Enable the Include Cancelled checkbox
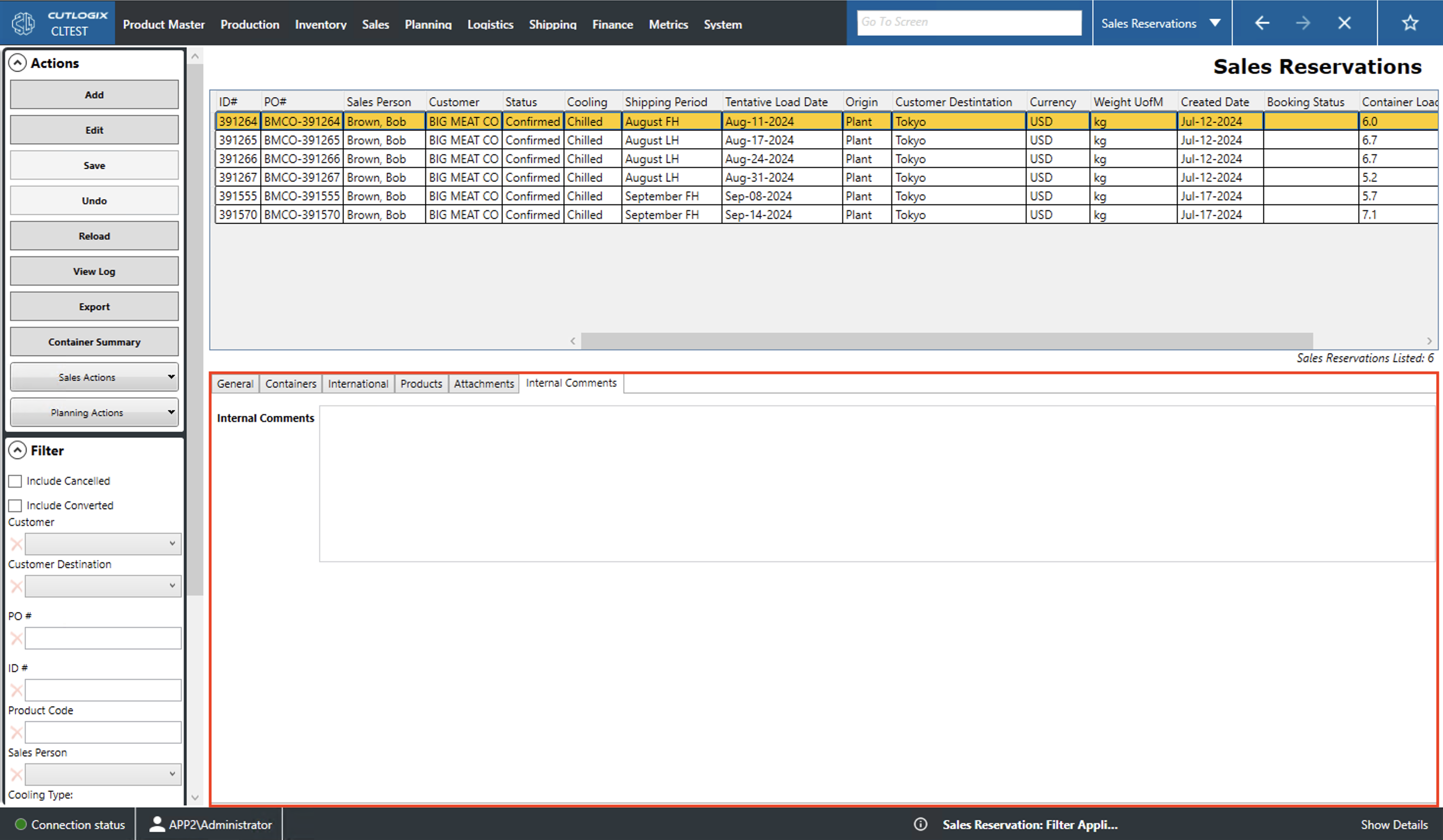The image size is (1443, 840). coord(15,481)
